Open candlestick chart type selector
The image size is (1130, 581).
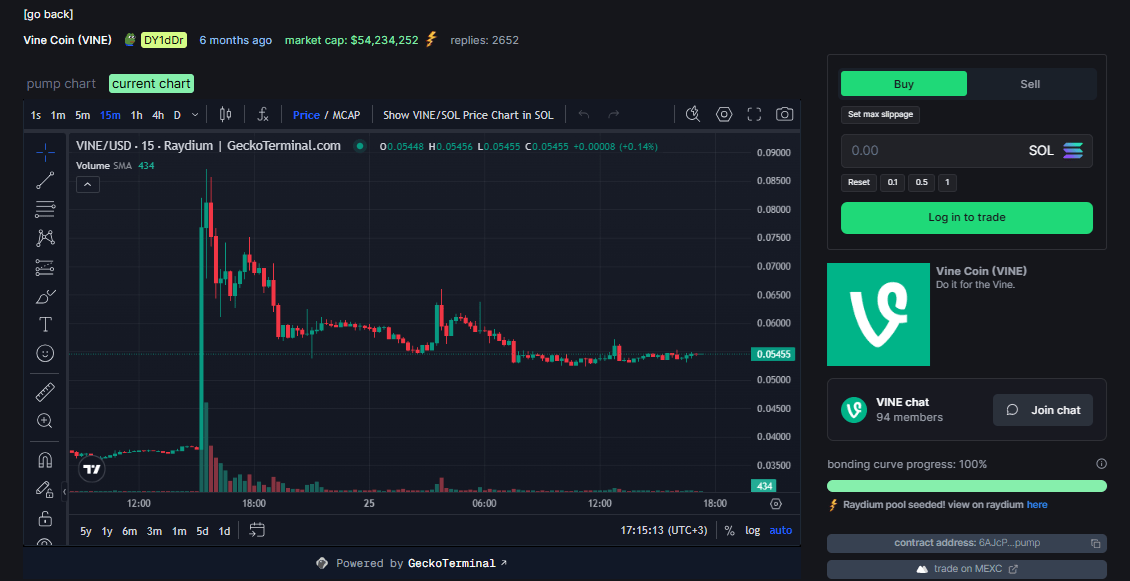point(225,115)
